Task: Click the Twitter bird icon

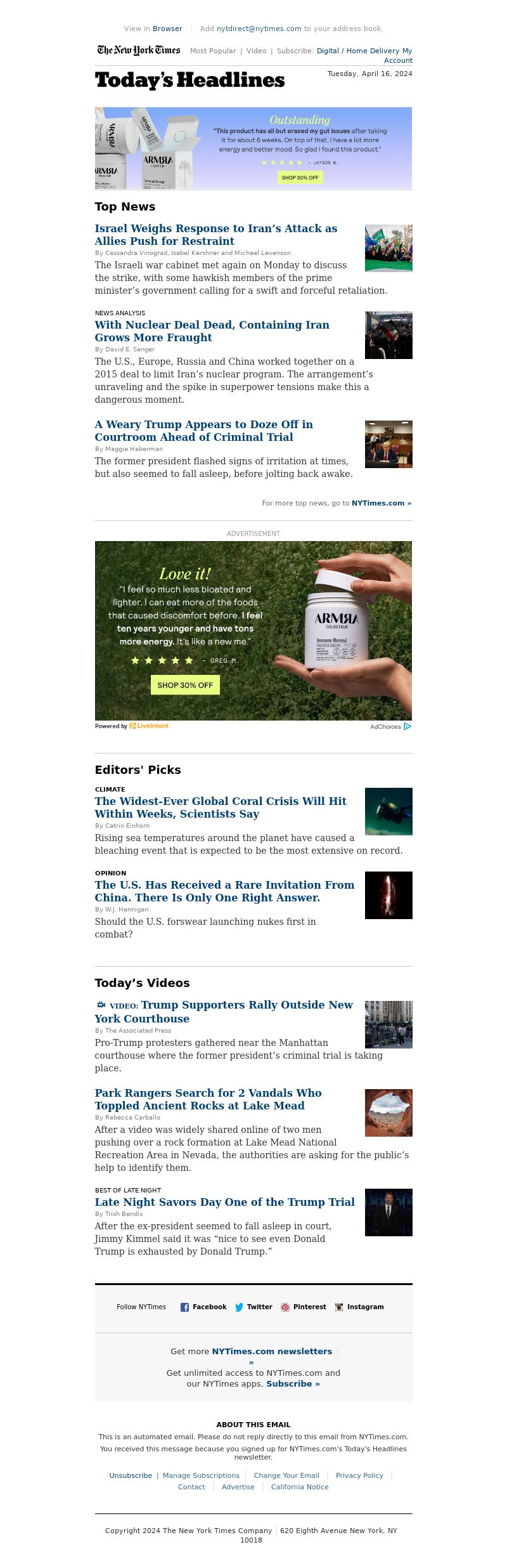Action: point(239,1307)
